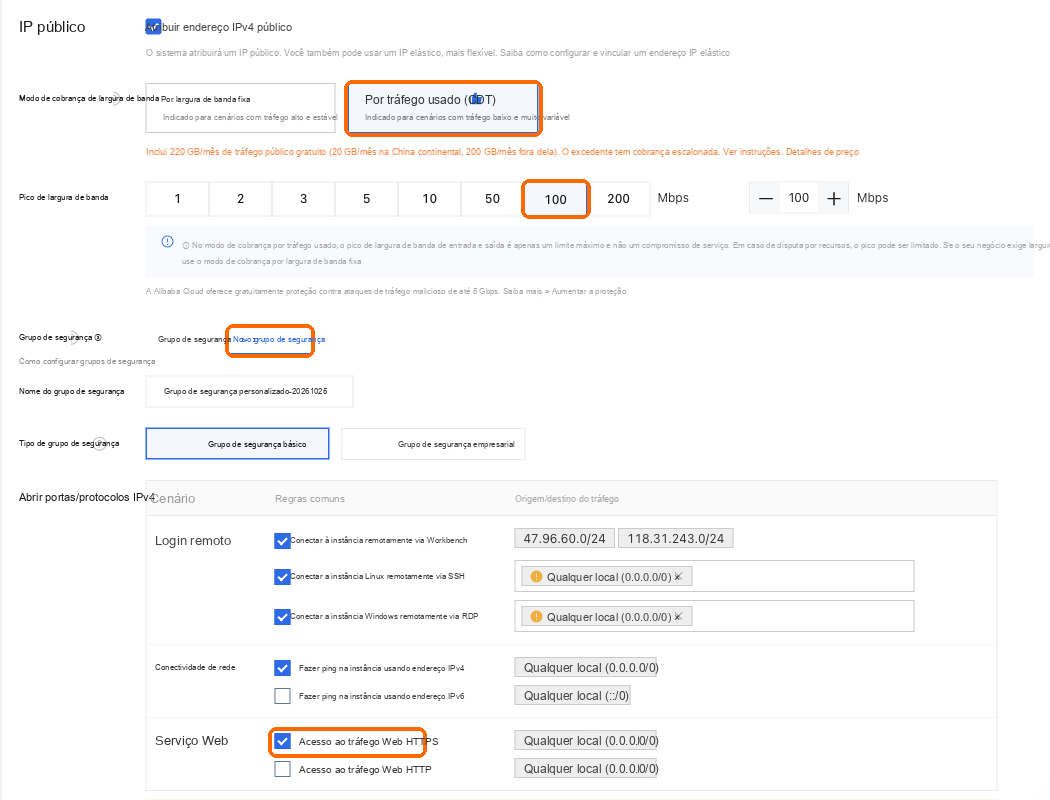This screenshot has height=800, width=1050.
Task: Choose 3 Mbps peak bandwidth
Action: (303, 199)
